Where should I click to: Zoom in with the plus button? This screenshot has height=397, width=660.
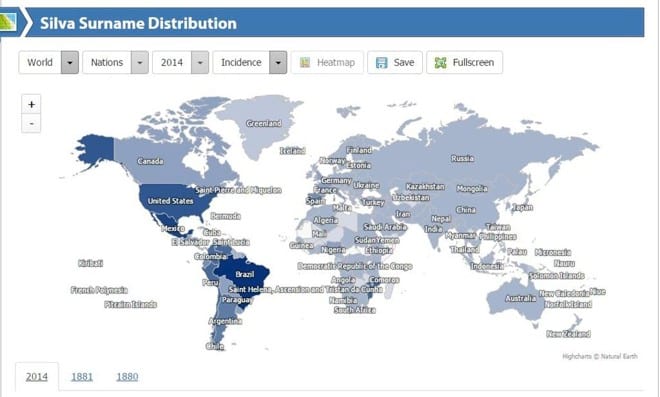click(x=31, y=104)
